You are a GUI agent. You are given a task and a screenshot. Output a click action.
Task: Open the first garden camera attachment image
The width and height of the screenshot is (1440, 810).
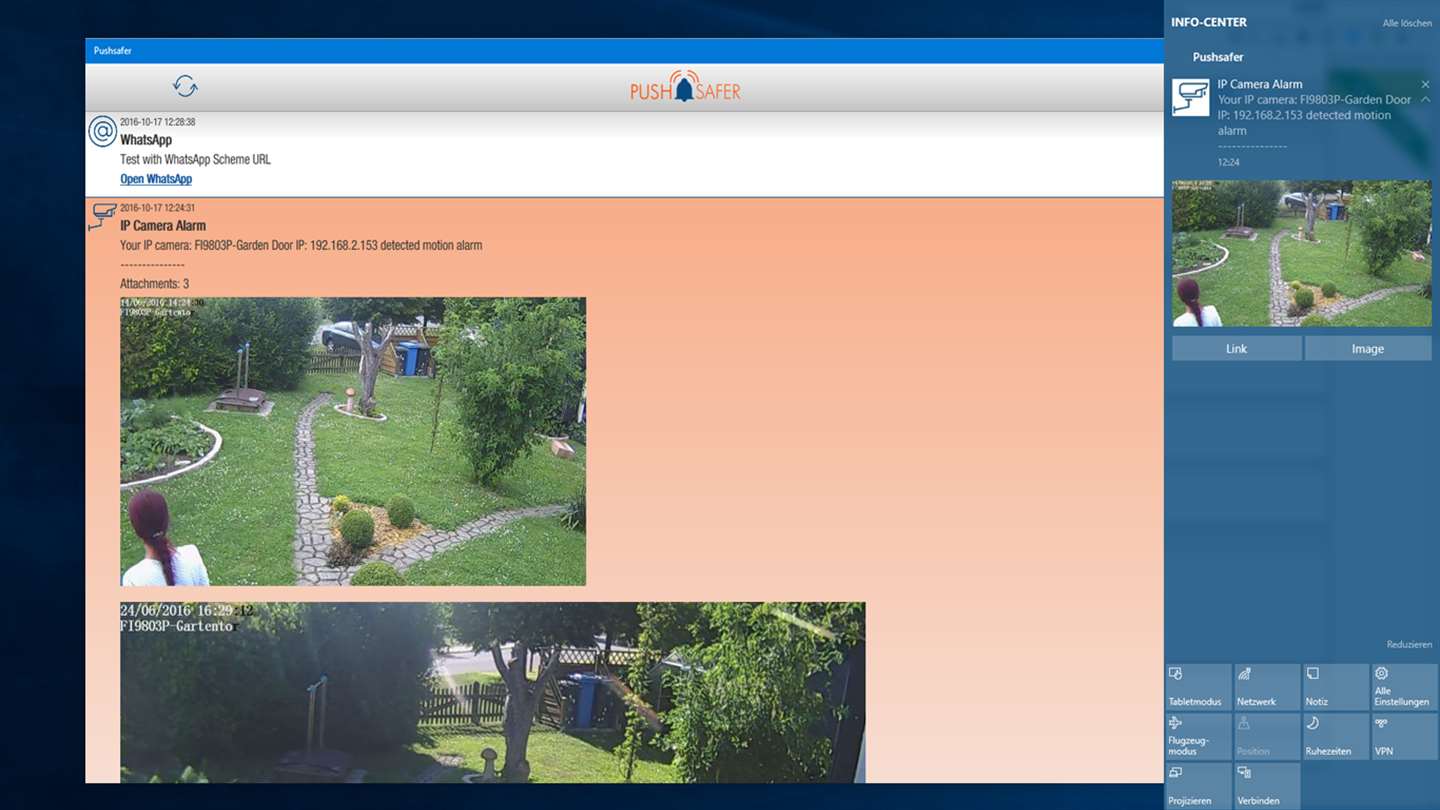(x=353, y=441)
